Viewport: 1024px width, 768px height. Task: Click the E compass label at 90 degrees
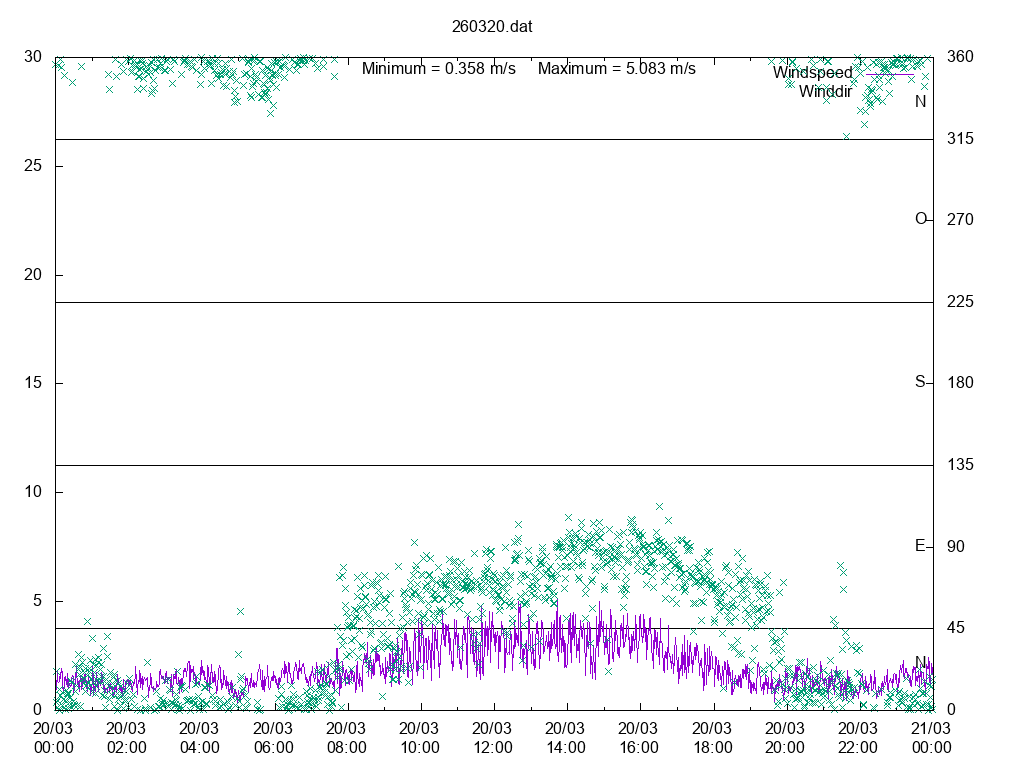pos(920,546)
